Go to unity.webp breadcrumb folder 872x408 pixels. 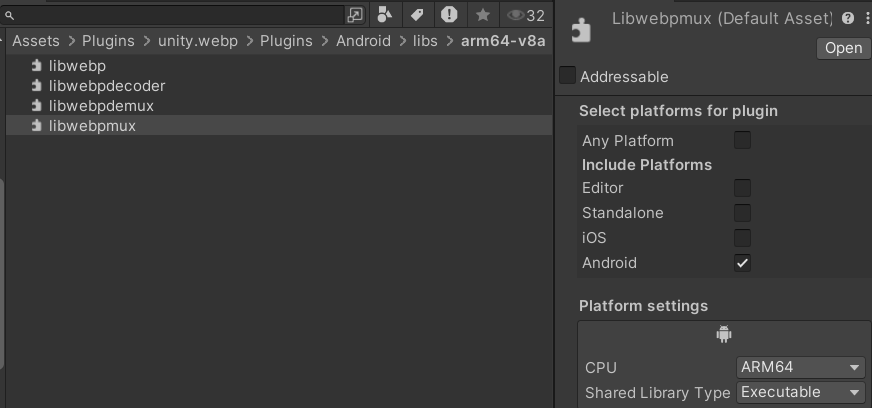point(197,41)
